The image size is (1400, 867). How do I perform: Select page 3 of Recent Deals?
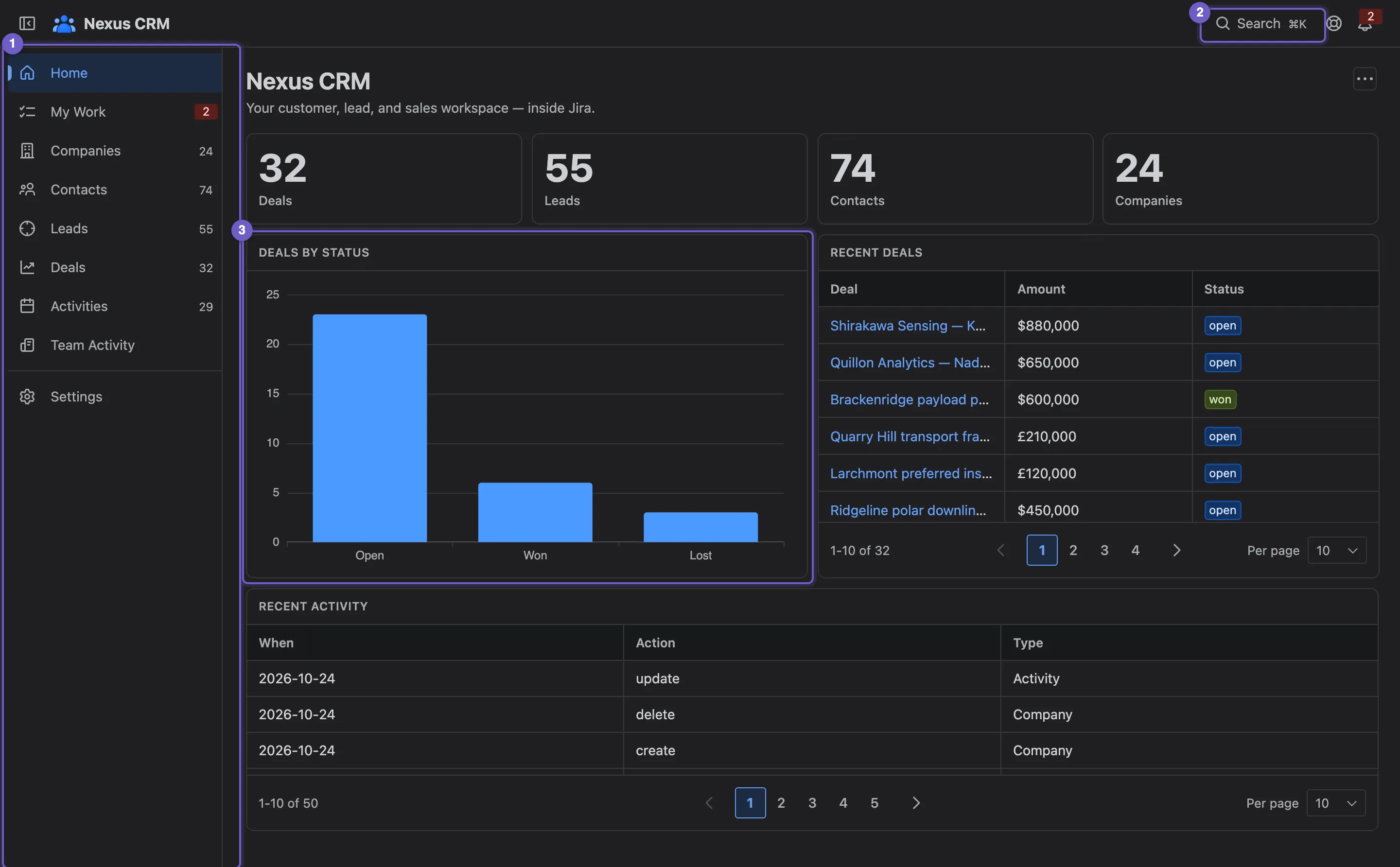pyautogui.click(x=1104, y=551)
